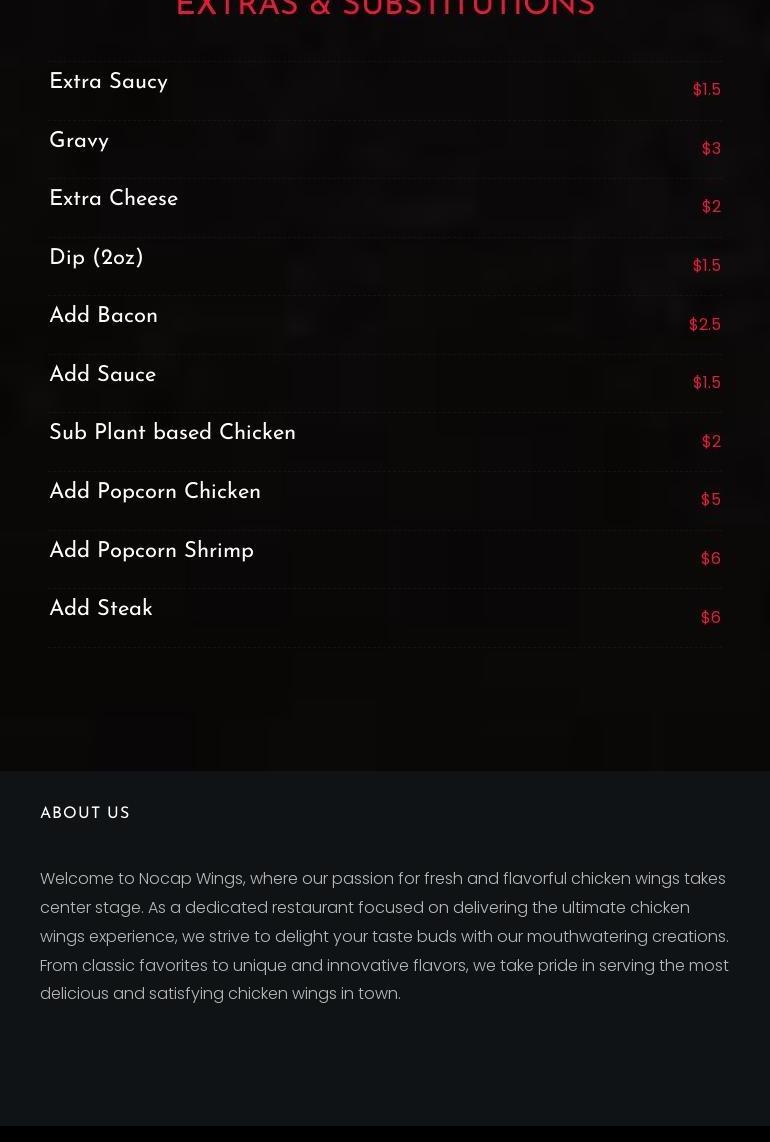Click the Extras & Substitutions heading

[x=385, y=8]
